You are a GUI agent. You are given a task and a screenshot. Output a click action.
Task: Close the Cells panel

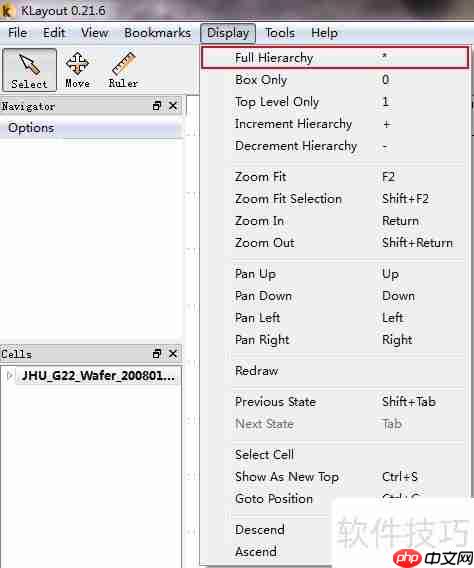tap(173, 354)
